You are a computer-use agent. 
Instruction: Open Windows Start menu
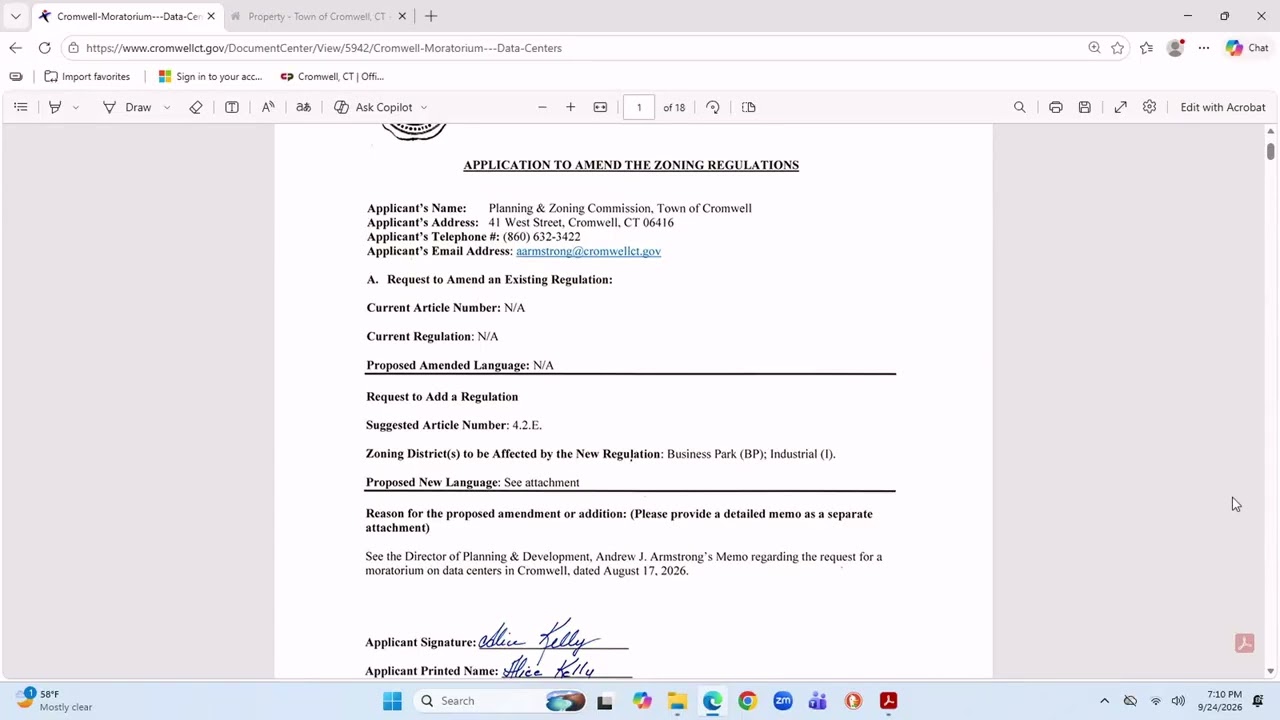(x=392, y=701)
